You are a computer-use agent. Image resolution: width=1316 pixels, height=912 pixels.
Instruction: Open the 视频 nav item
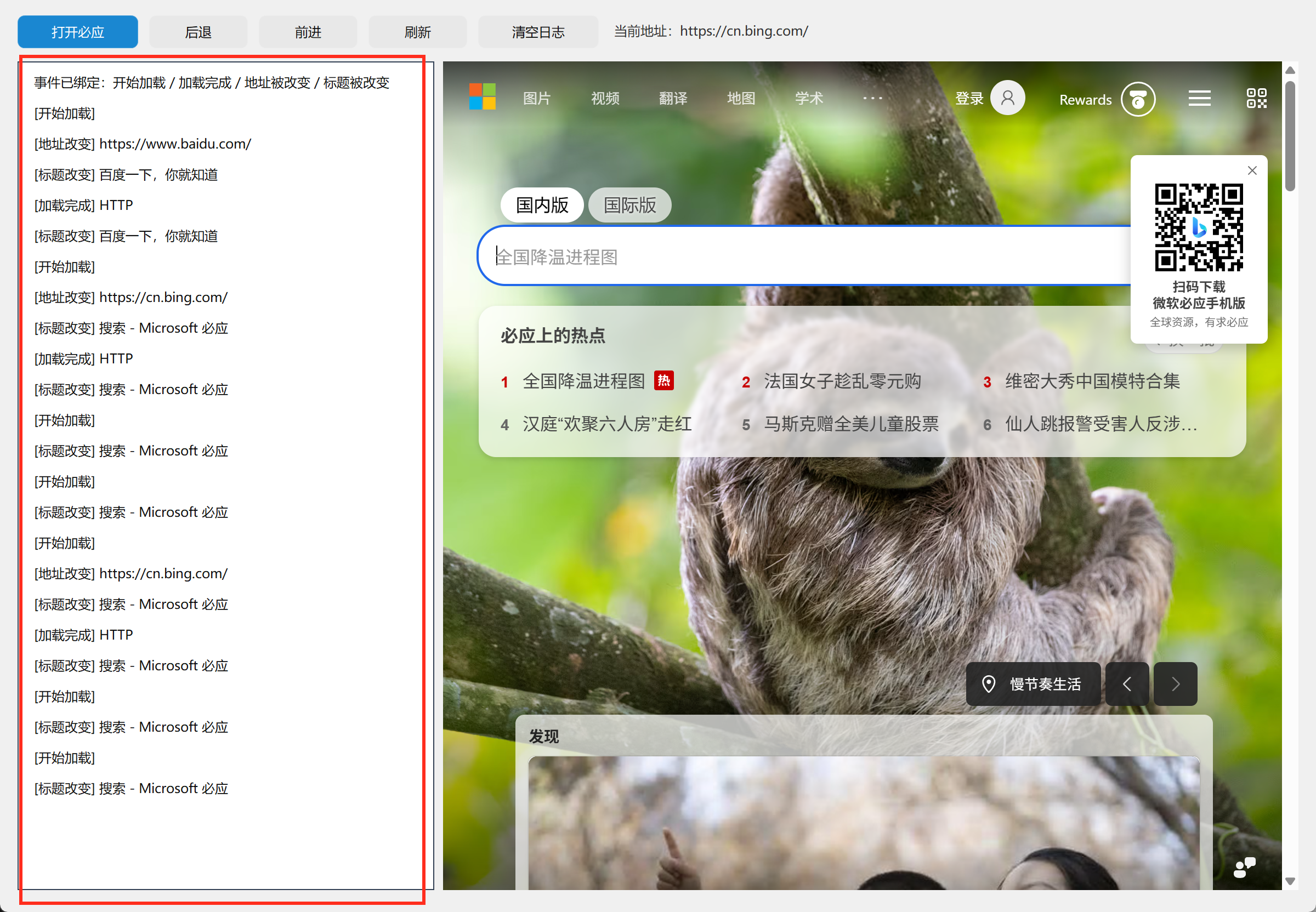[x=605, y=98]
